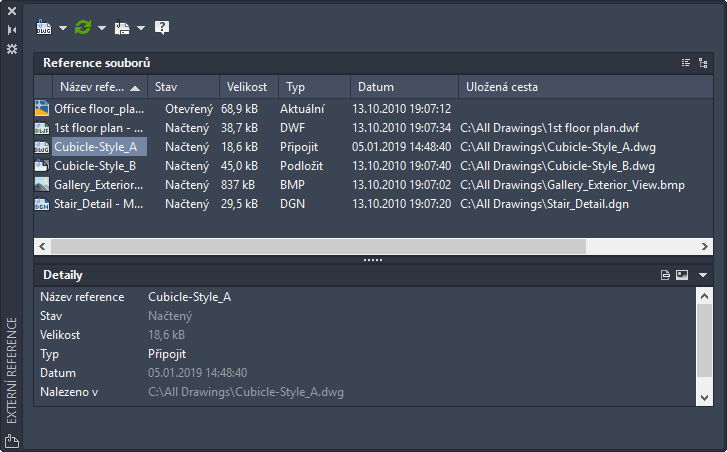Select Gallery_Exterior BMP image reference
This screenshot has width=727, height=452.
98,185
